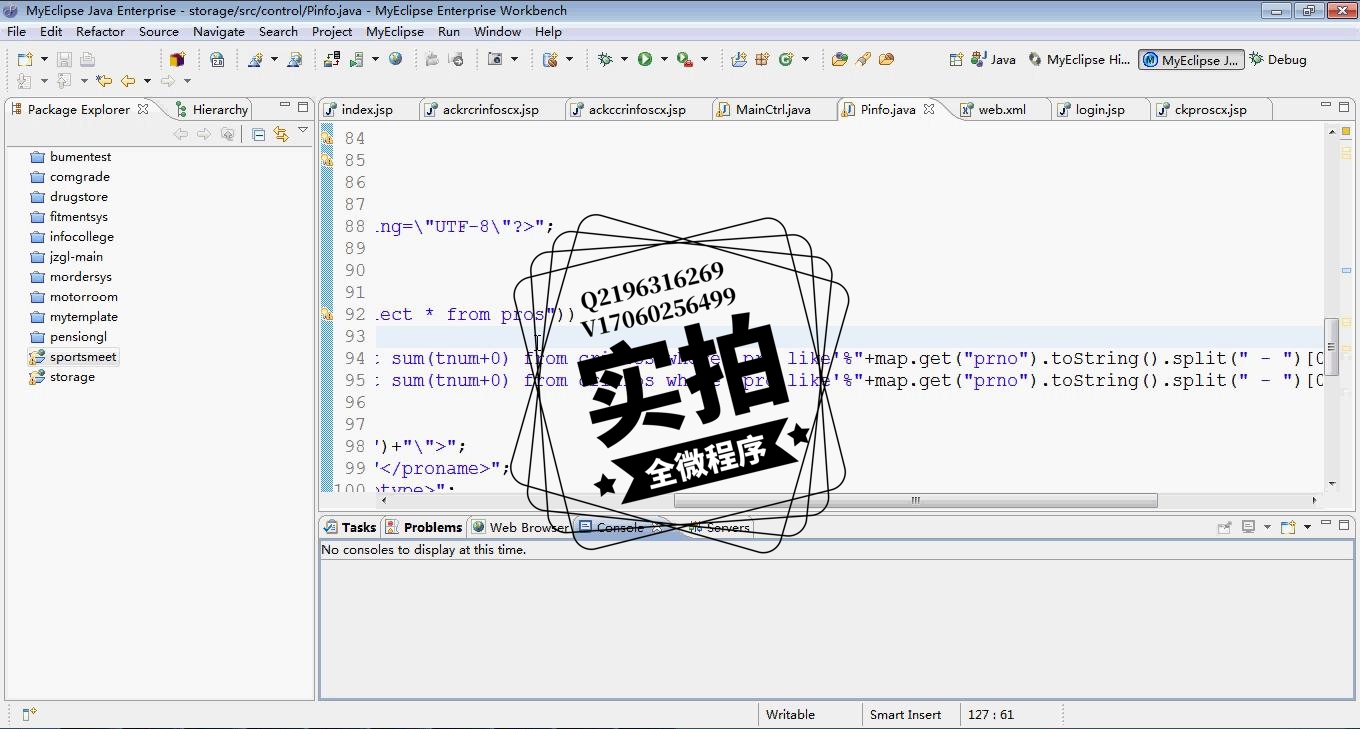Select the drugstore project
The width and height of the screenshot is (1360, 729).
(79, 197)
